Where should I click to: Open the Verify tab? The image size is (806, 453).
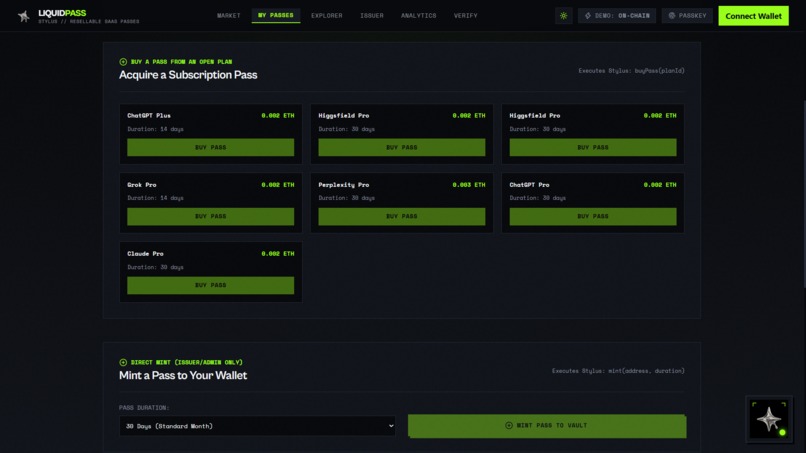pyautogui.click(x=465, y=16)
